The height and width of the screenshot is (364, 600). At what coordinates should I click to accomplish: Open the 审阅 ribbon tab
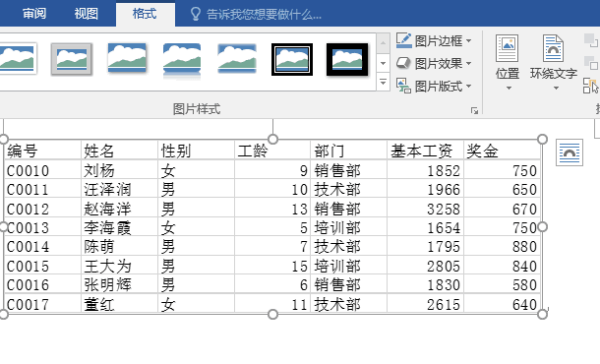point(34,14)
